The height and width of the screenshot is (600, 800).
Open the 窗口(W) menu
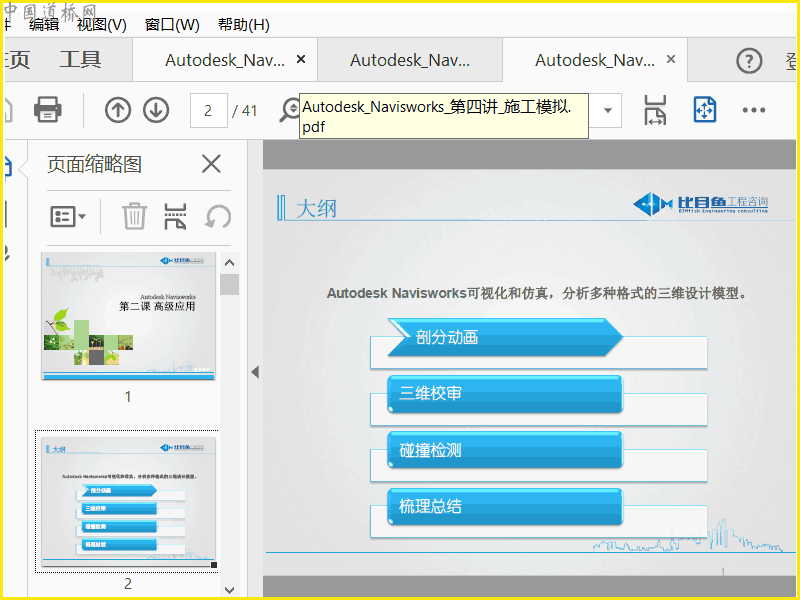[172, 24]
